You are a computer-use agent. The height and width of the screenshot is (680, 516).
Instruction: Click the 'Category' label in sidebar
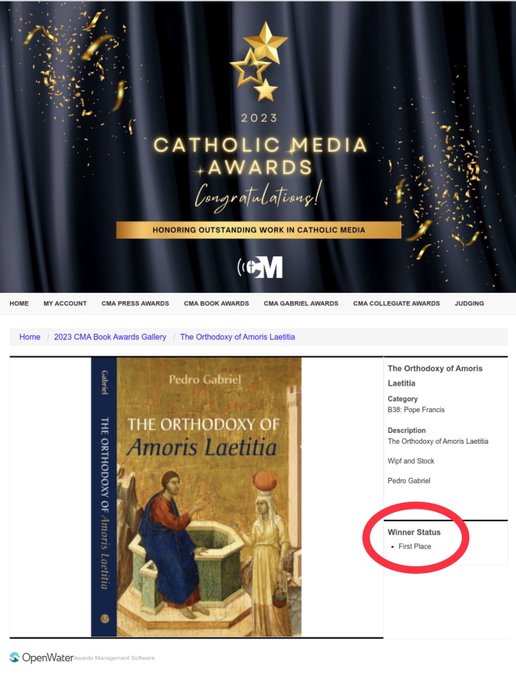(x=402, y=399)
